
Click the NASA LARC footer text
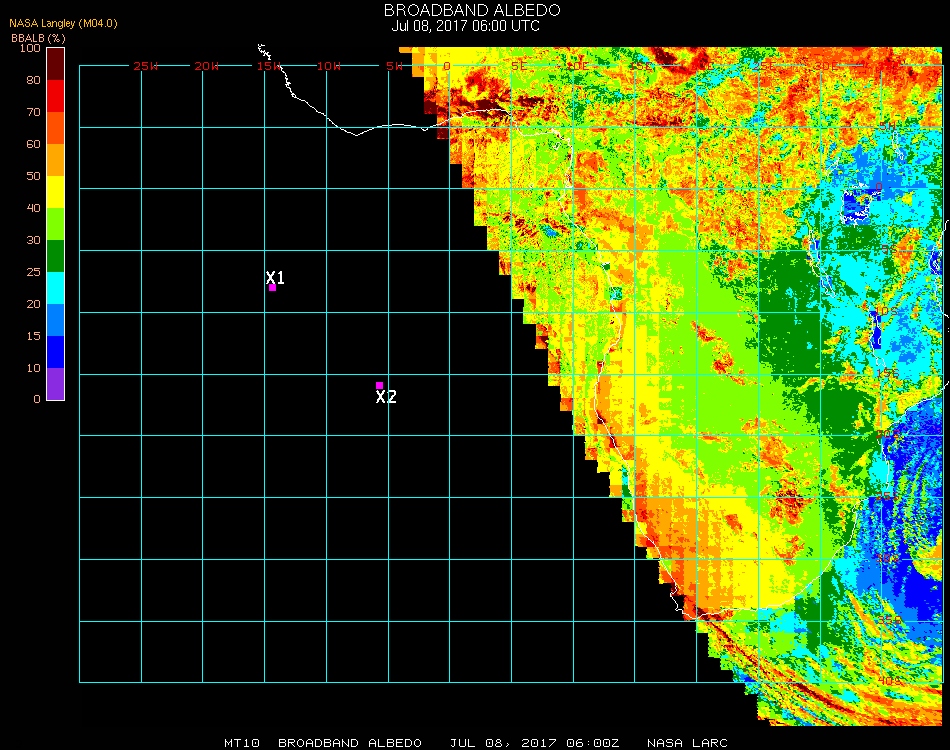pyautogui.click(x=687, y=743)
